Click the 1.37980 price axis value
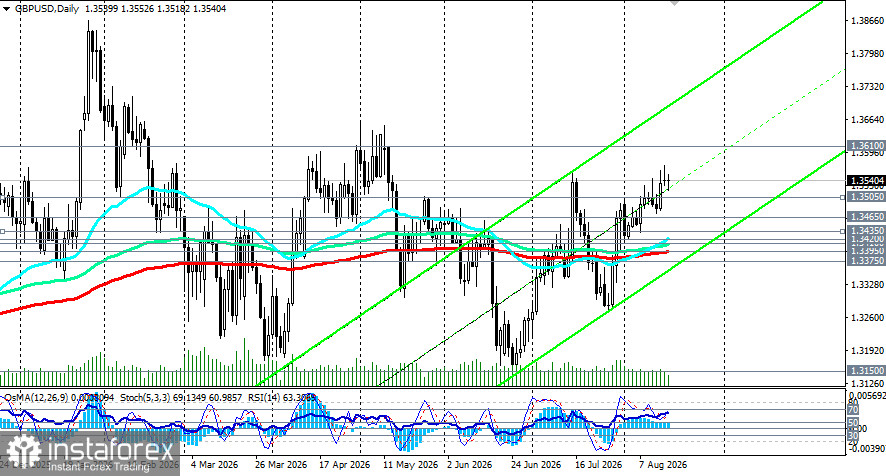Image resolution: width=886 pixels, height=476 pixels. (x=867, y=54)
